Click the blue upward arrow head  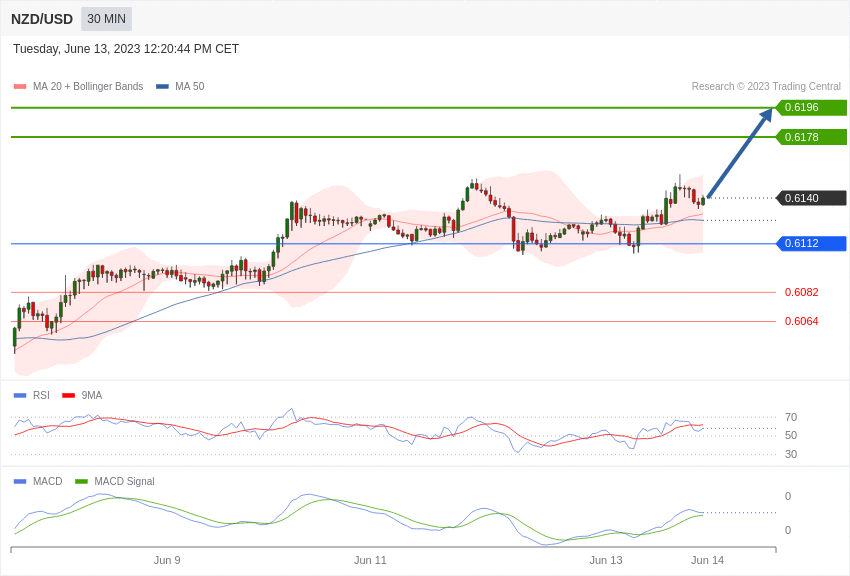(x=766, y=115)
